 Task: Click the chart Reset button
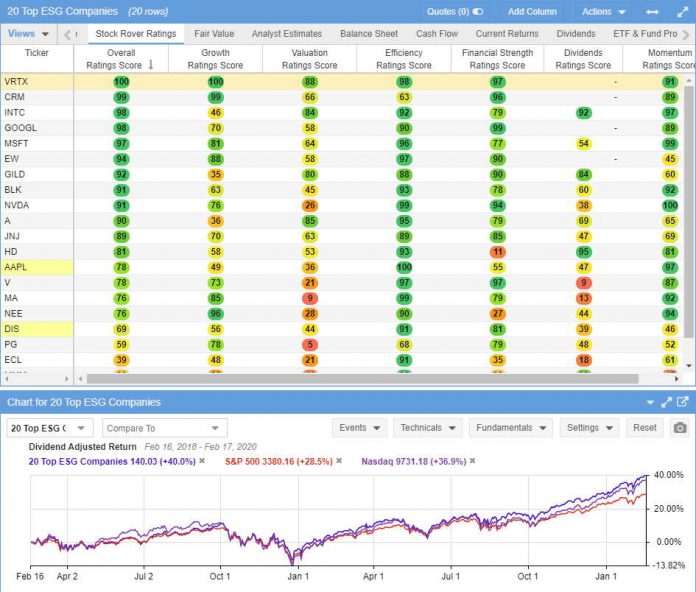pyautogui.click(x=645, y=428)
